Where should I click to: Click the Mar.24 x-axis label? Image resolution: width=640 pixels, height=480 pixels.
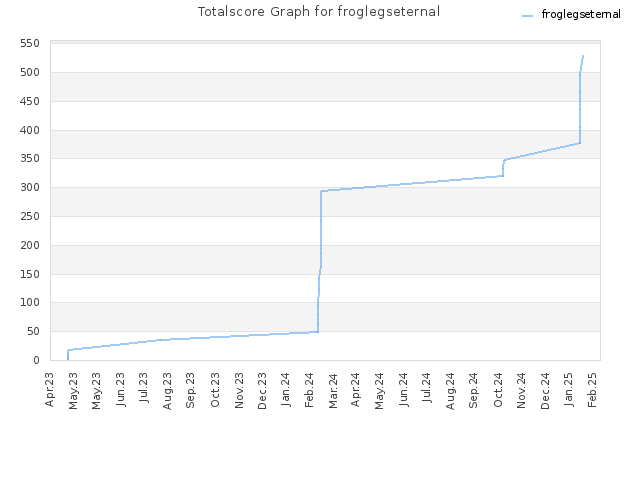[x=333, y=391]
